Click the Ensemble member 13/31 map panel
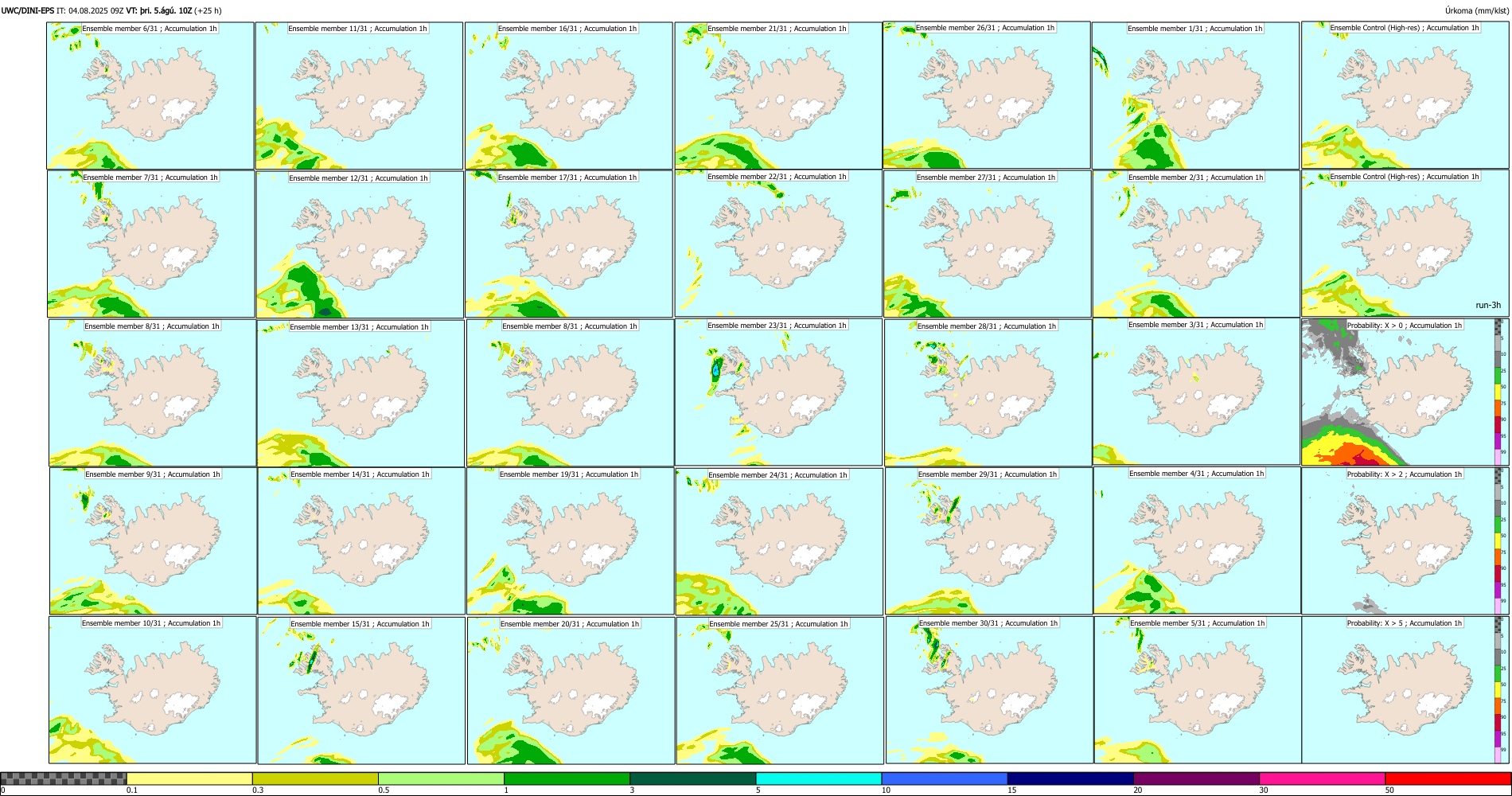Viewport: 1512px width, 796px height. tap(360, 393)
